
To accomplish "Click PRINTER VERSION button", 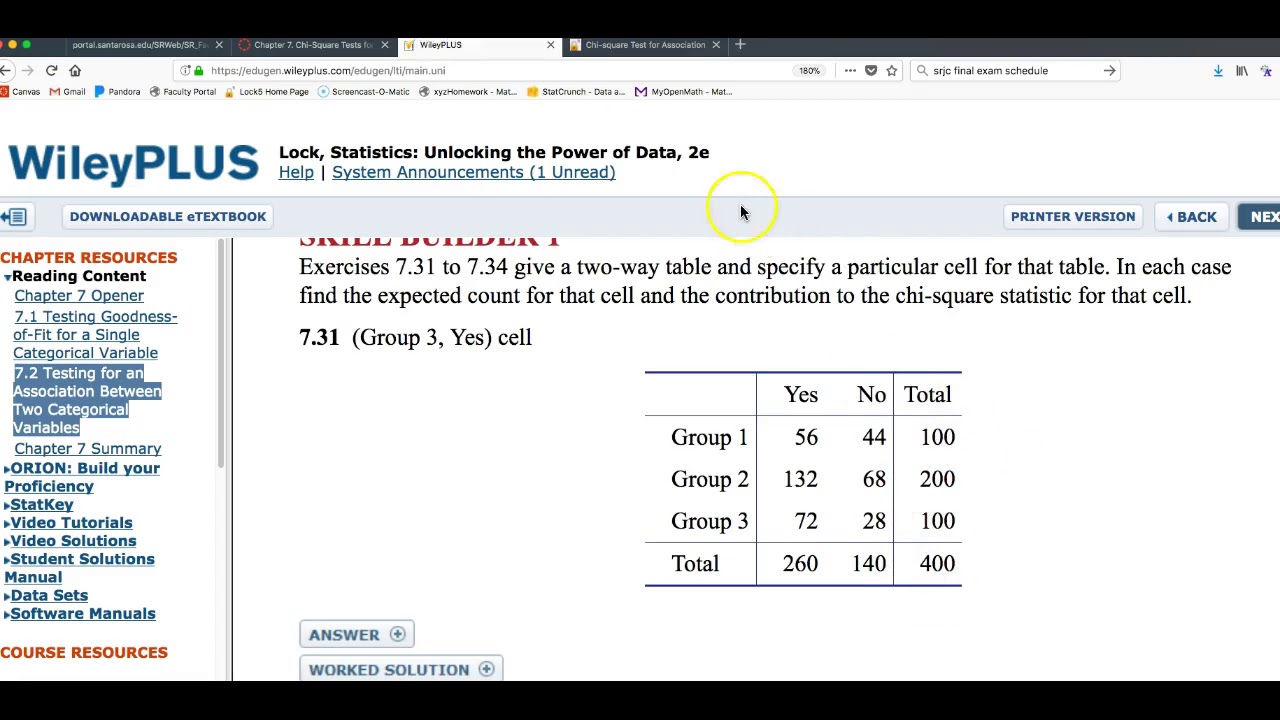I will (x=1073, y=217).
